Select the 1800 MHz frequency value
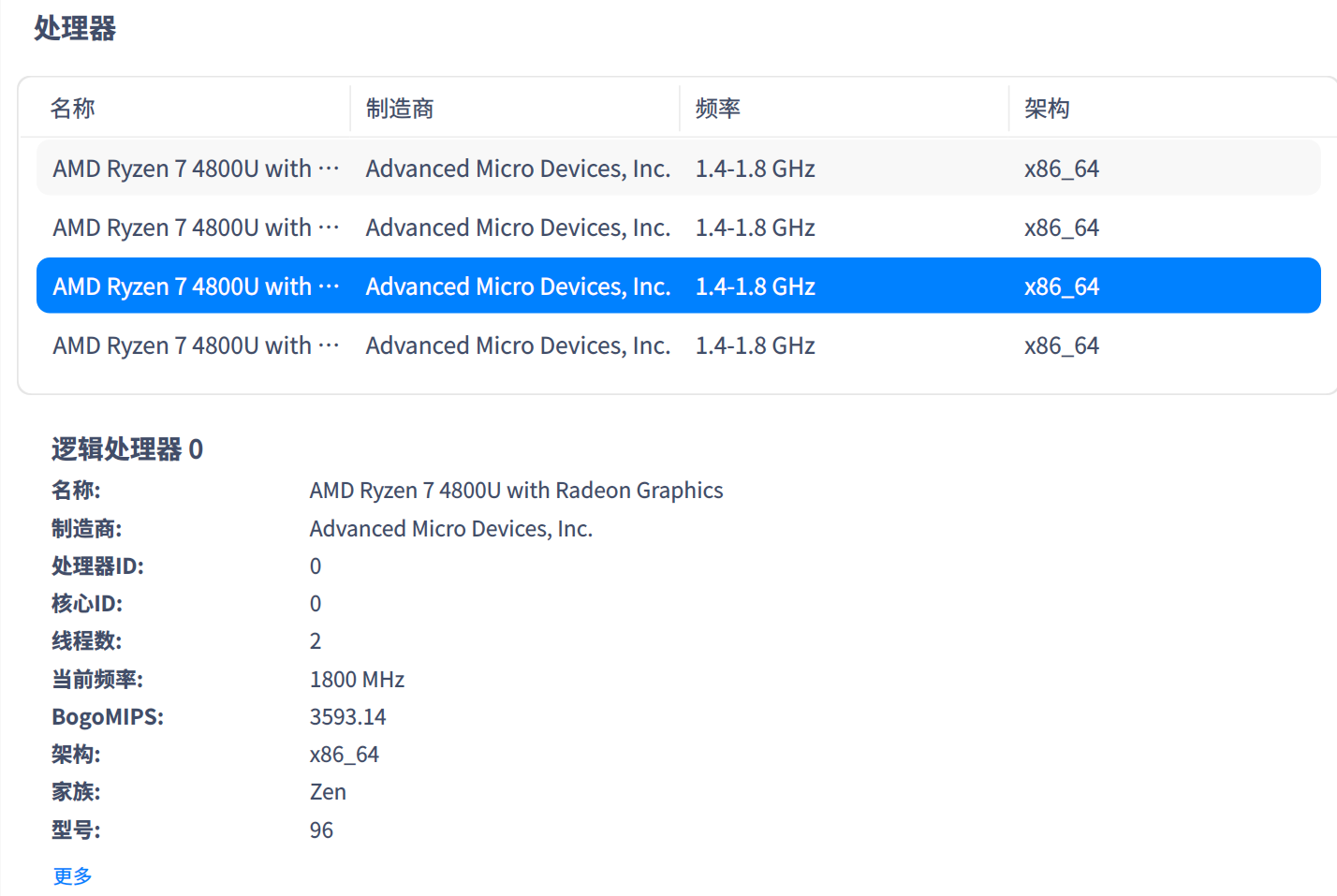Screen dimensions: 1337x896 point(357,680)
